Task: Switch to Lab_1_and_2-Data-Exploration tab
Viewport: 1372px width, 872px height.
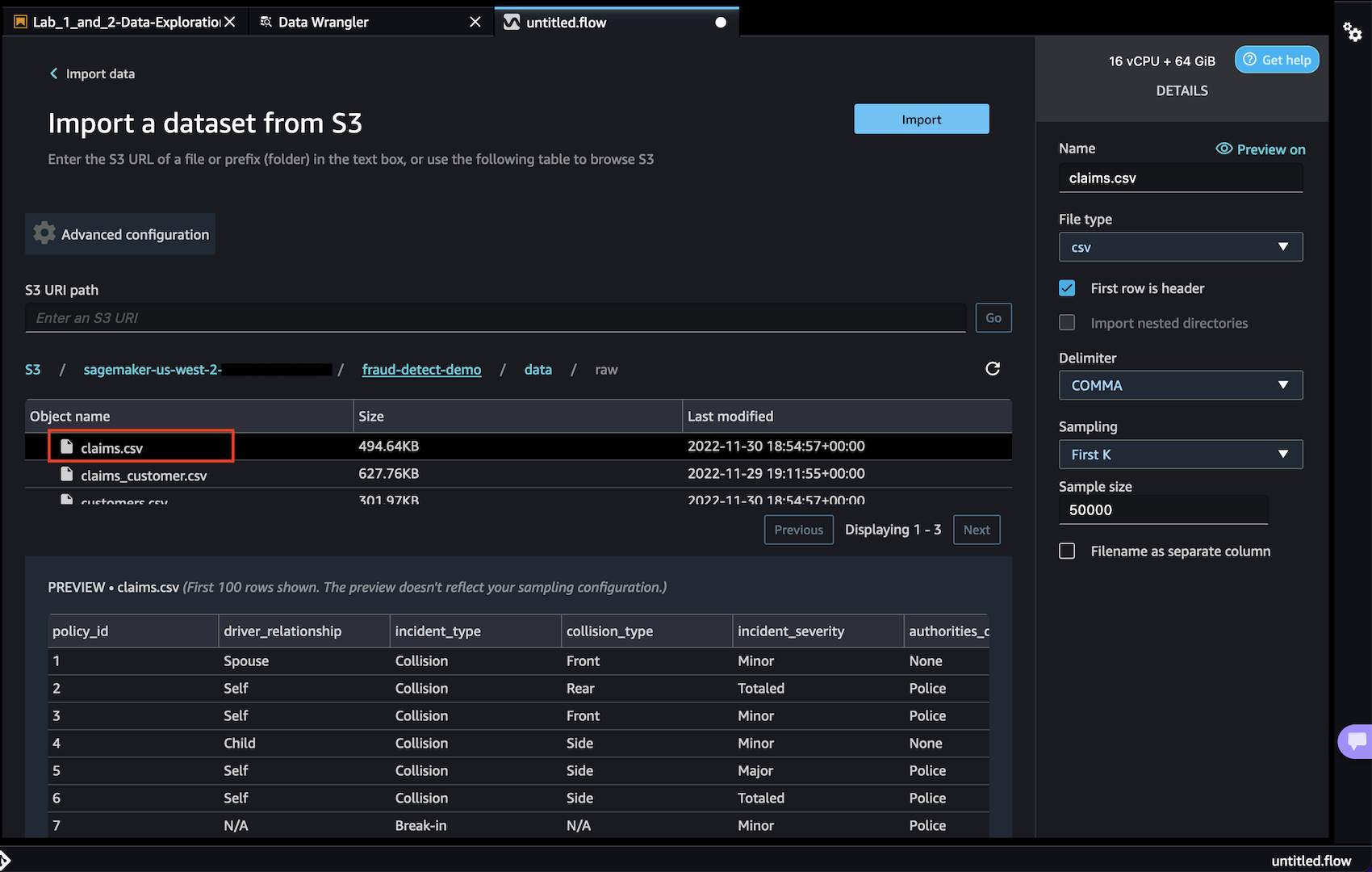Action: 125,22
